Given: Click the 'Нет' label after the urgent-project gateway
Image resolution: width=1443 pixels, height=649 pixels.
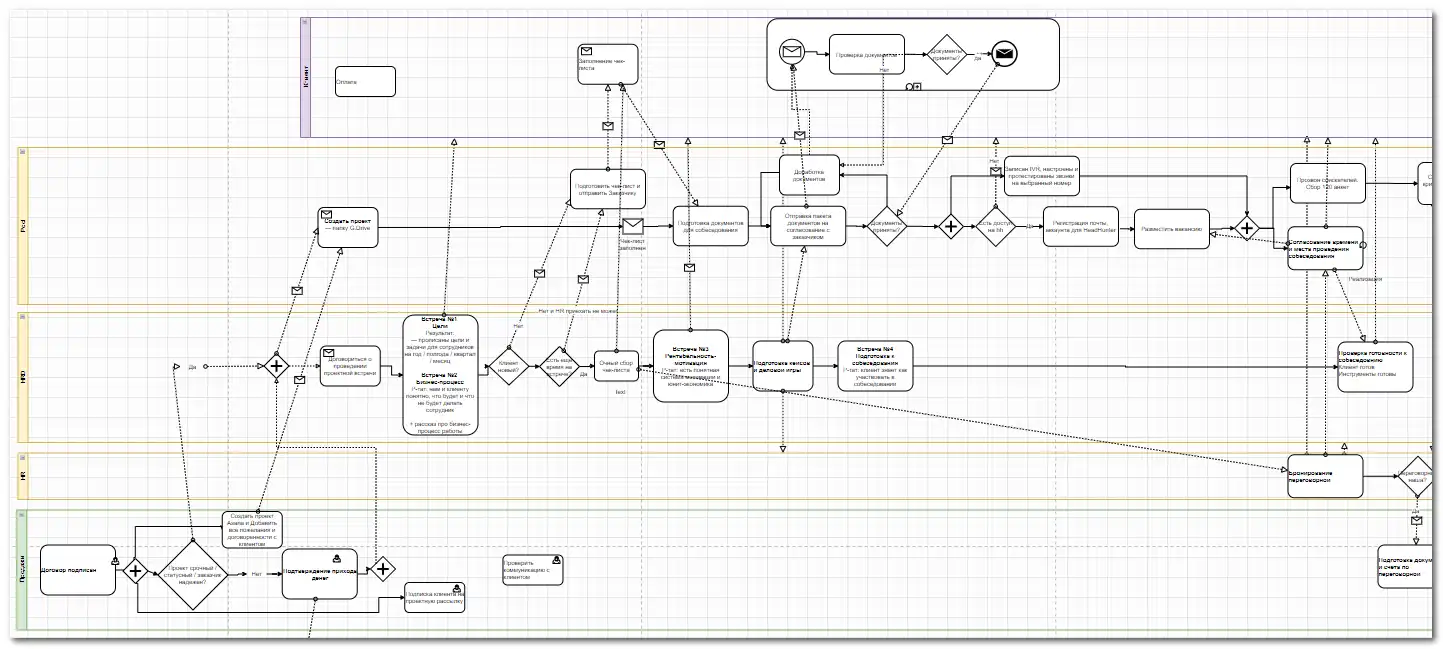Looking at the screenshot, I should [x=257, y=574].
